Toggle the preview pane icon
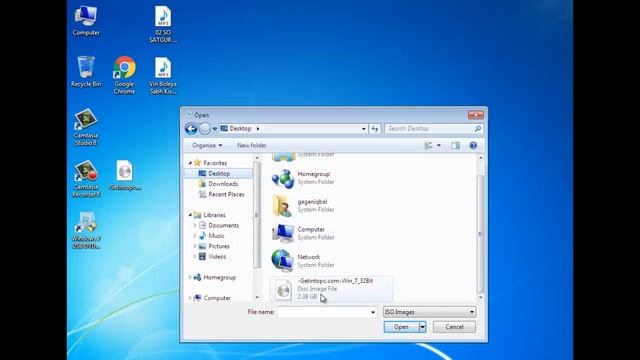Screen dimensions: 640x360 (455, 145)
